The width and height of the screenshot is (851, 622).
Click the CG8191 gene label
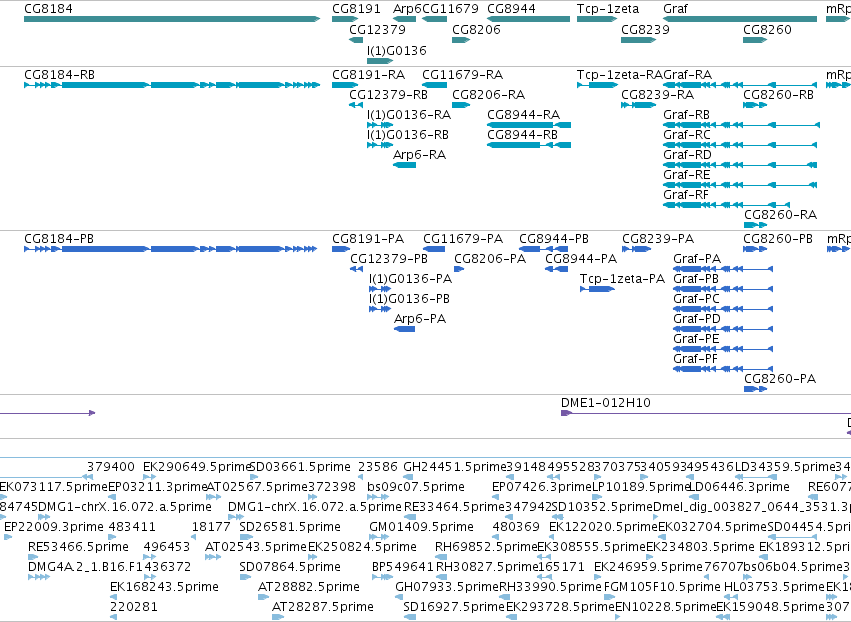[357, 9]
